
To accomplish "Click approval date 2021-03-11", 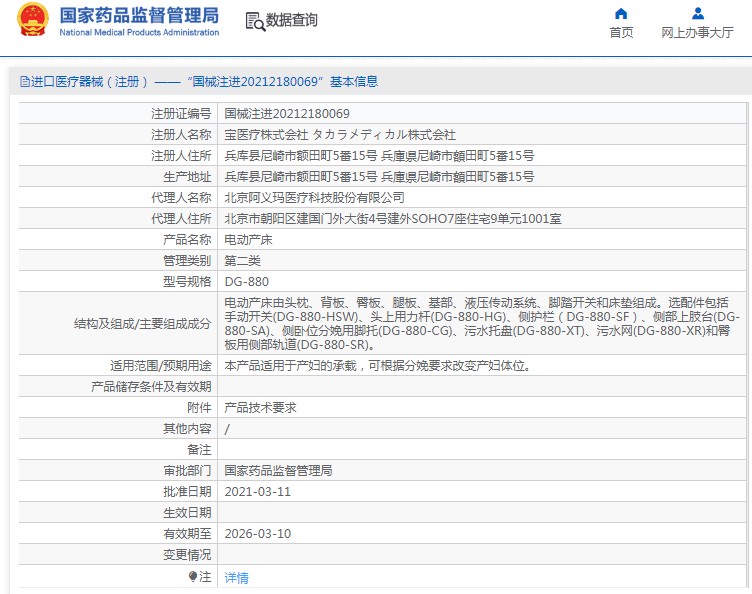I will click(x=258, y=492).
